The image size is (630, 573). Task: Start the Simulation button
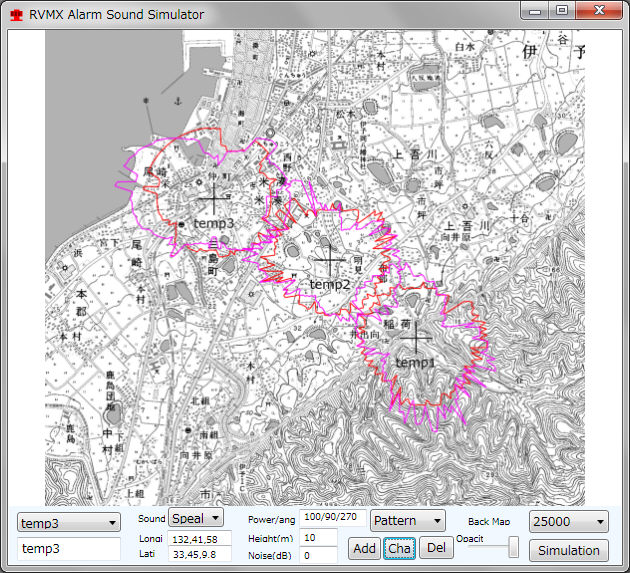pyautogui.click(x=568, y=550)
